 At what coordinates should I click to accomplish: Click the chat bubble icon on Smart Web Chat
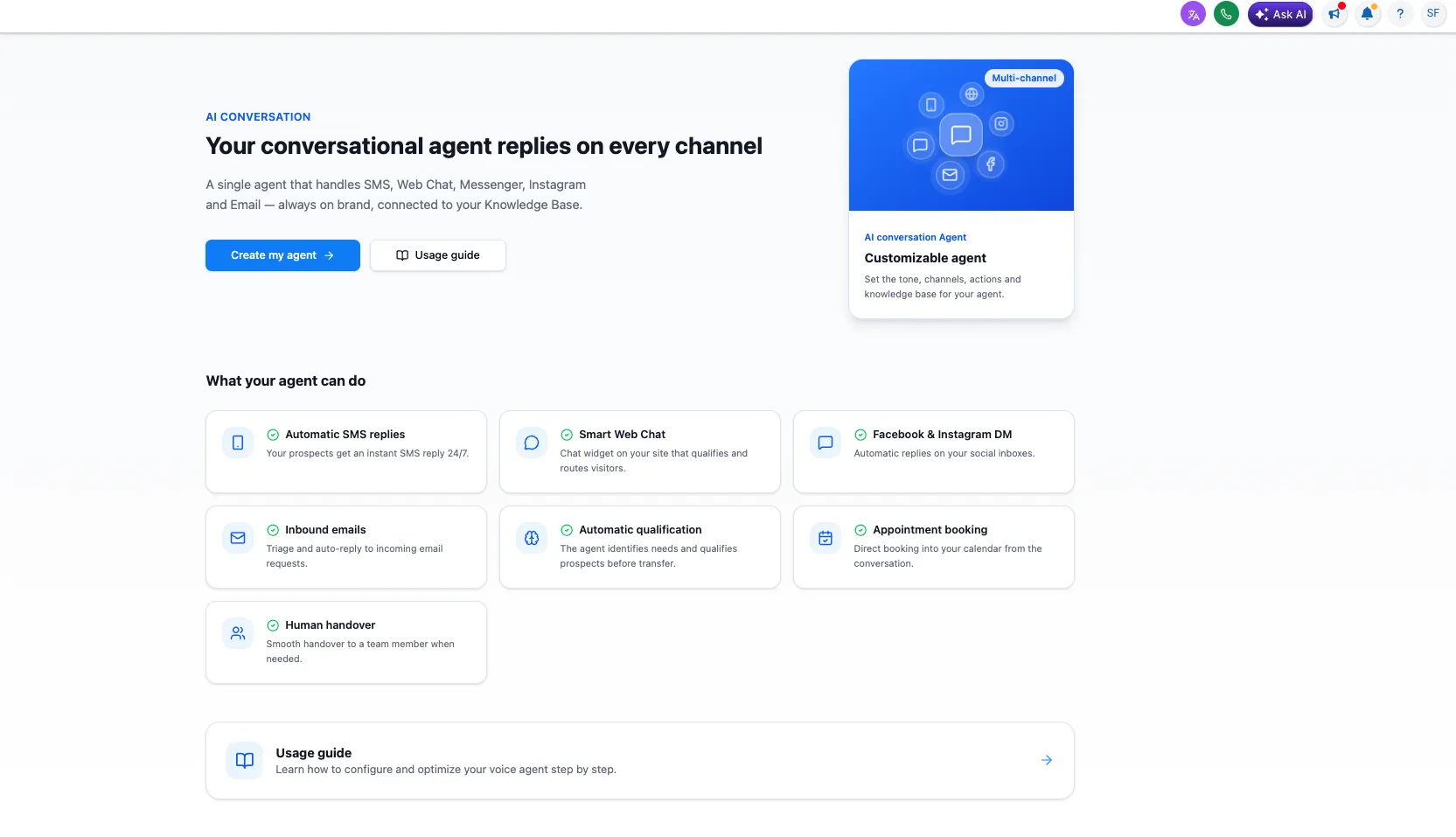point(532,443)
